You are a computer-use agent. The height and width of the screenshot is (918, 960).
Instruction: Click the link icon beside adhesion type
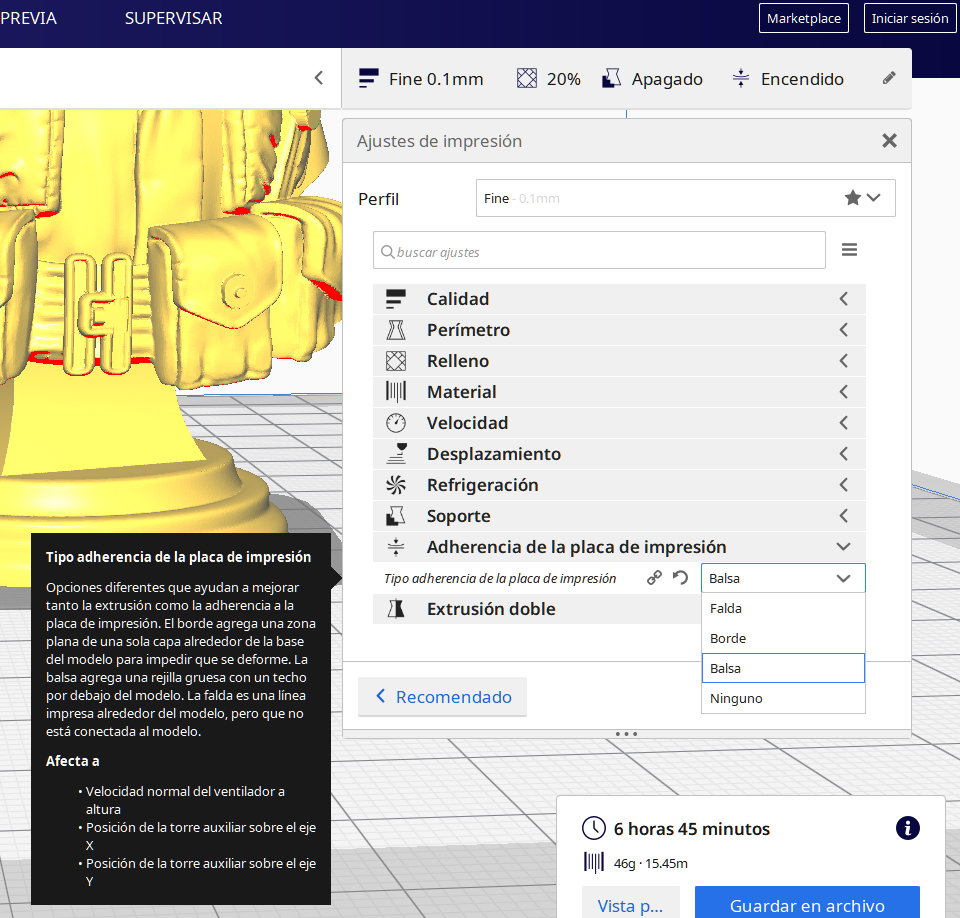(x=654, y=578)
